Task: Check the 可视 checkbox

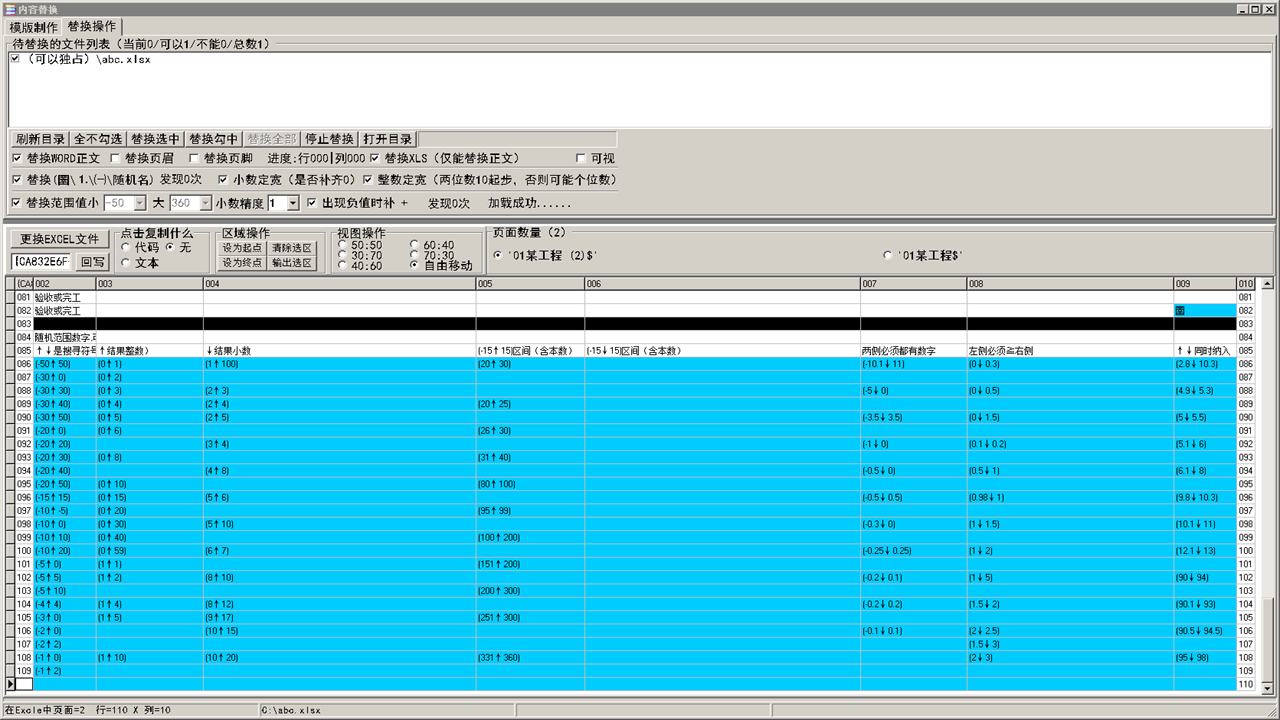Action: point(581,159)
